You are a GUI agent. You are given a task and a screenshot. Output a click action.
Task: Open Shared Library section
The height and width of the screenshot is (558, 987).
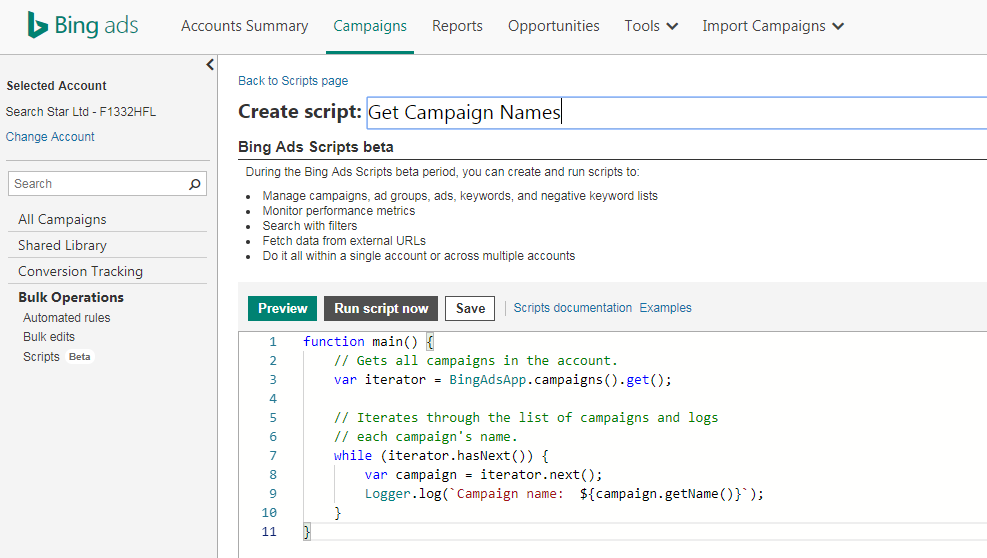pyautogui.click(x=62, y=245)
